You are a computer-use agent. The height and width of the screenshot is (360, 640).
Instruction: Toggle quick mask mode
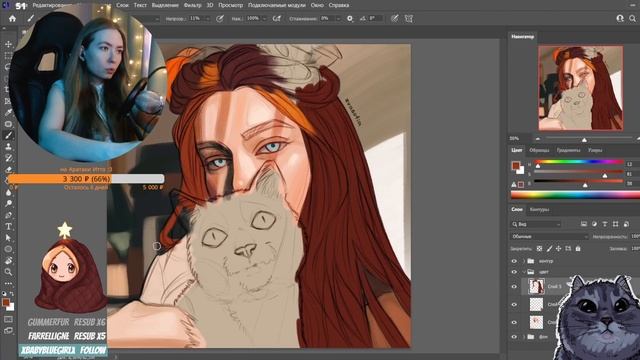tap(8, 320)
